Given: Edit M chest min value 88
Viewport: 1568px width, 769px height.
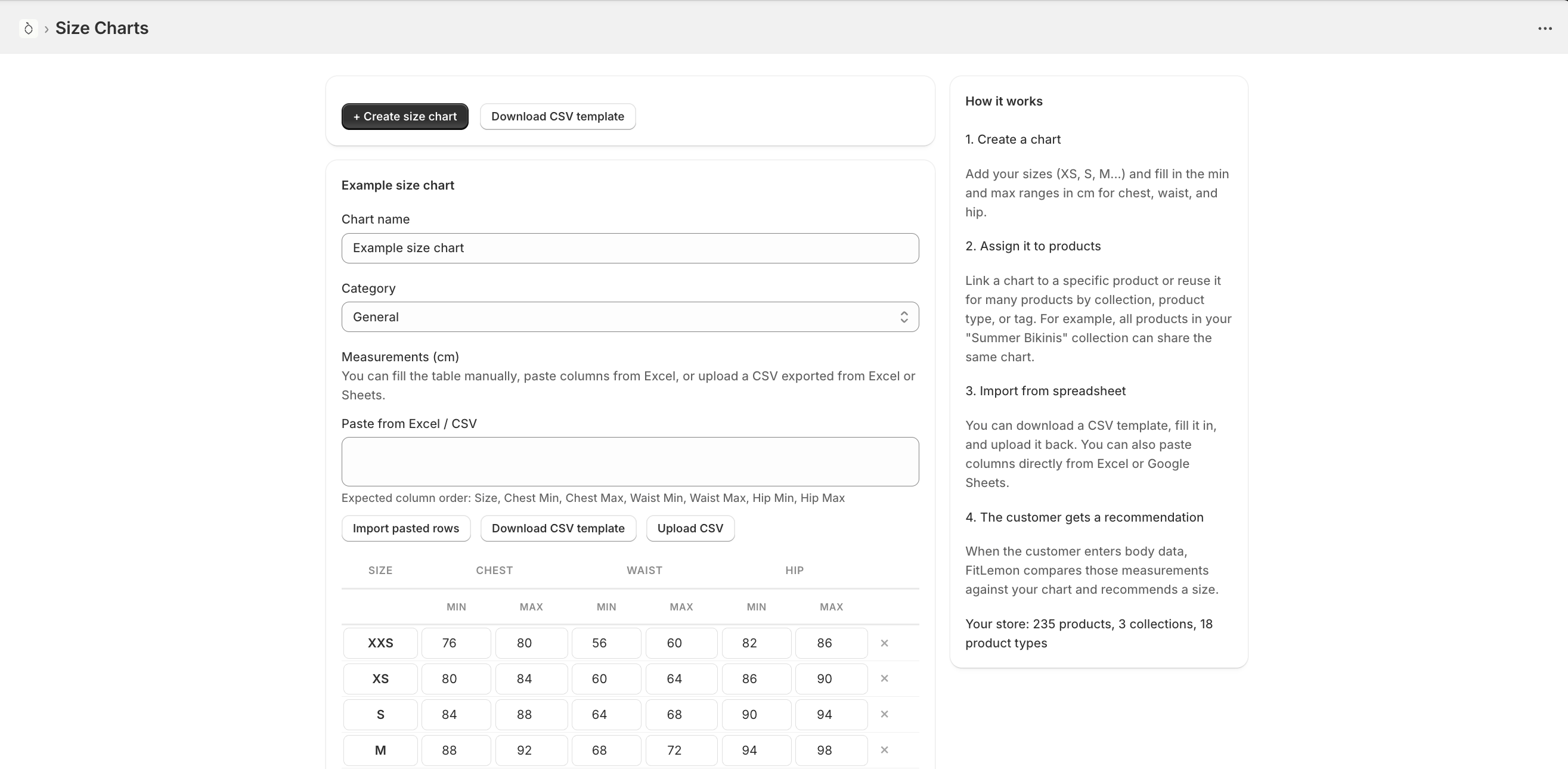Looking at the screenshot, I should click(456, 751).
